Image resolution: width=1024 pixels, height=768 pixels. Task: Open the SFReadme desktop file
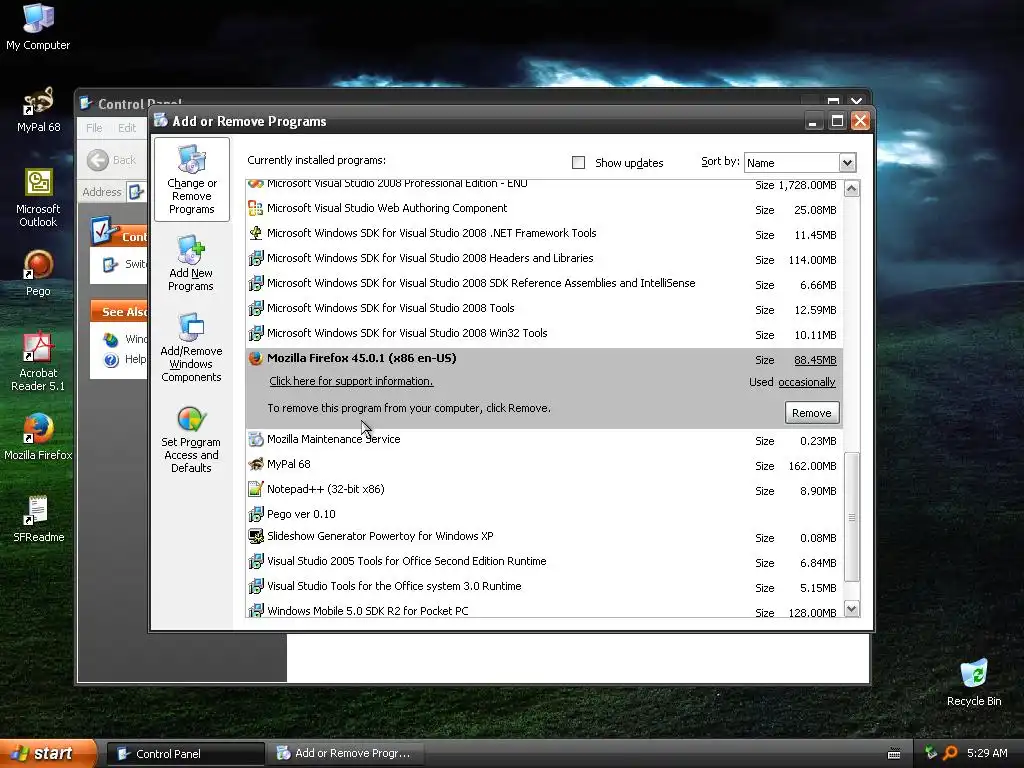pyautogui.click(x=38, y=519)
